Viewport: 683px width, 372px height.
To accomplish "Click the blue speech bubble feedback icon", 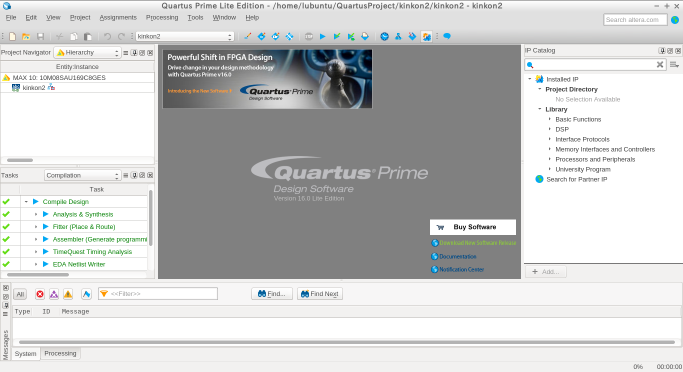I will point(447,37).
